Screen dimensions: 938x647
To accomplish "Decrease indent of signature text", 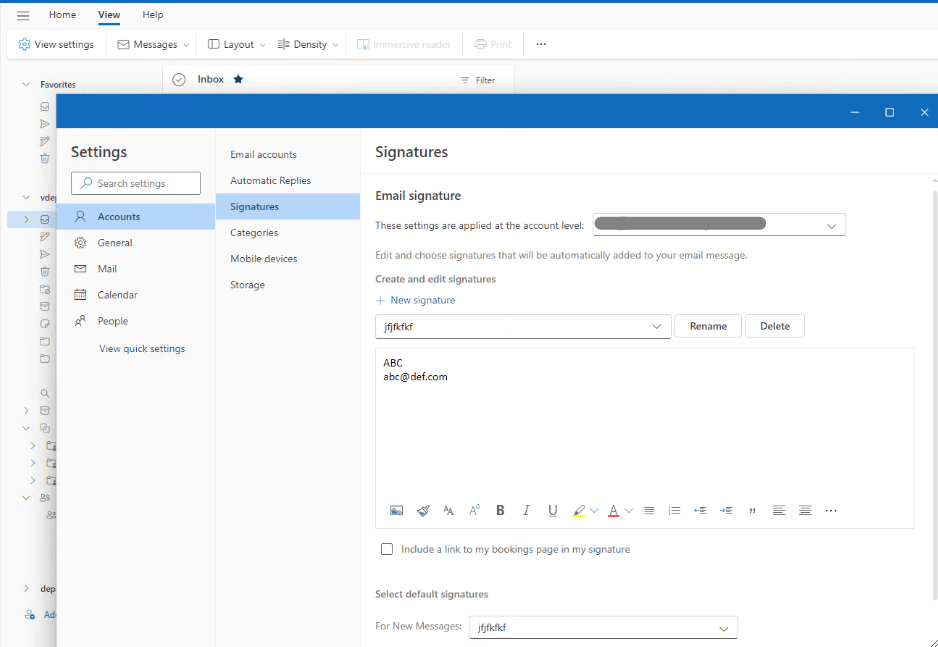I will tap(700, 511).
